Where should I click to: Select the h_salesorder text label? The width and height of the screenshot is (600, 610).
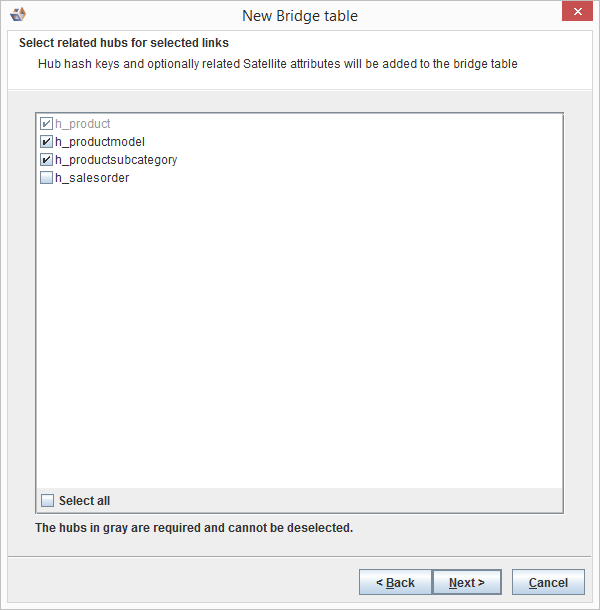(x=92, y=178)
